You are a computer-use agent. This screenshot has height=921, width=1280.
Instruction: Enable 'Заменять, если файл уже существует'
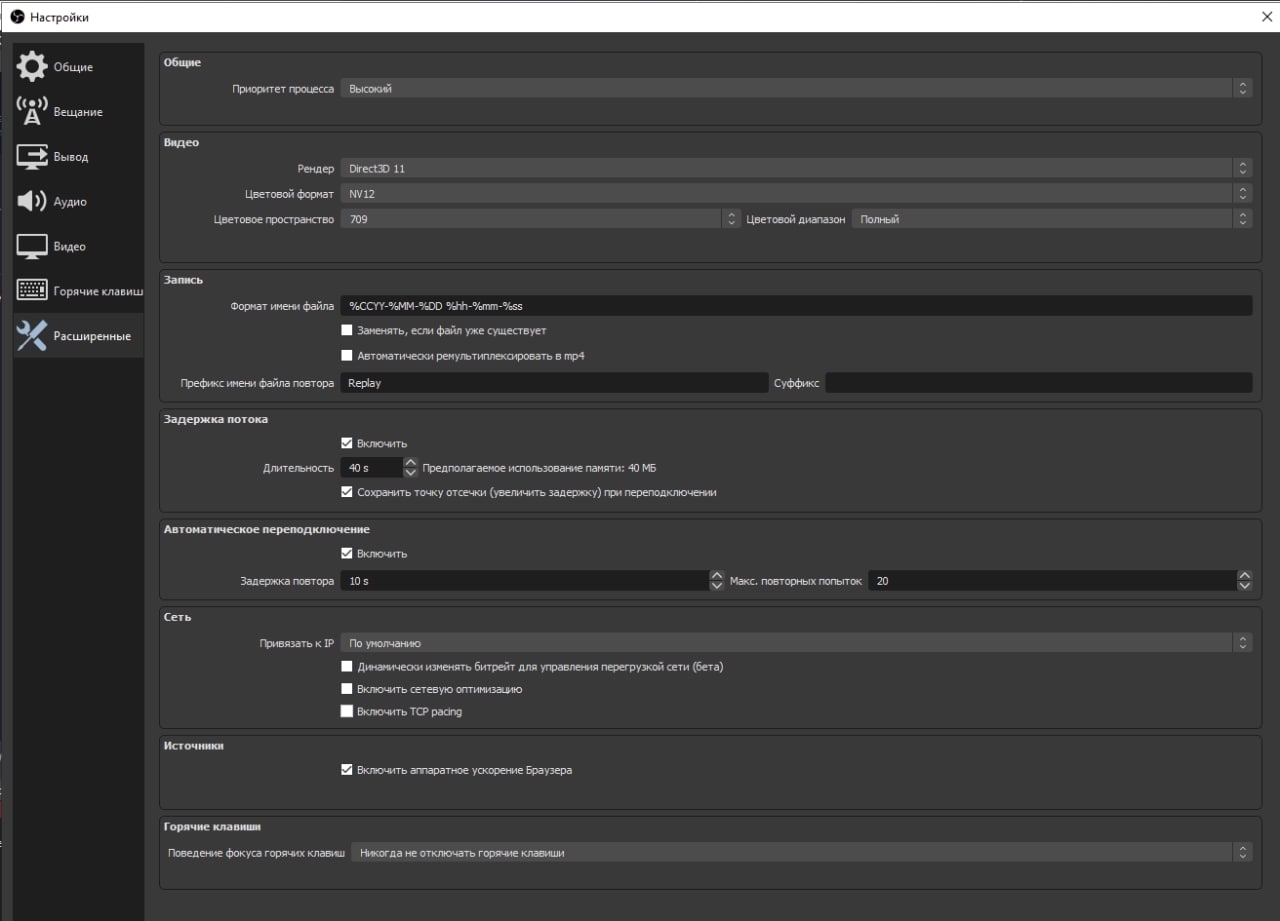(x=347, y=330)
